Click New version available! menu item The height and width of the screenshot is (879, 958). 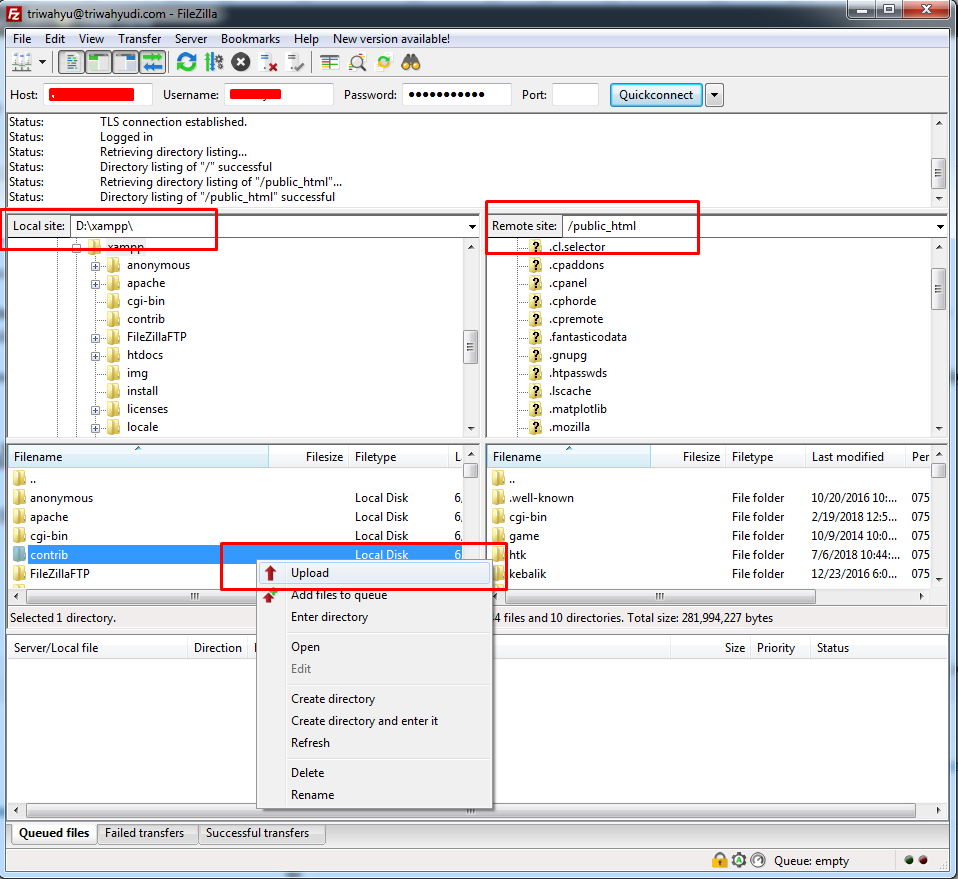391,38
